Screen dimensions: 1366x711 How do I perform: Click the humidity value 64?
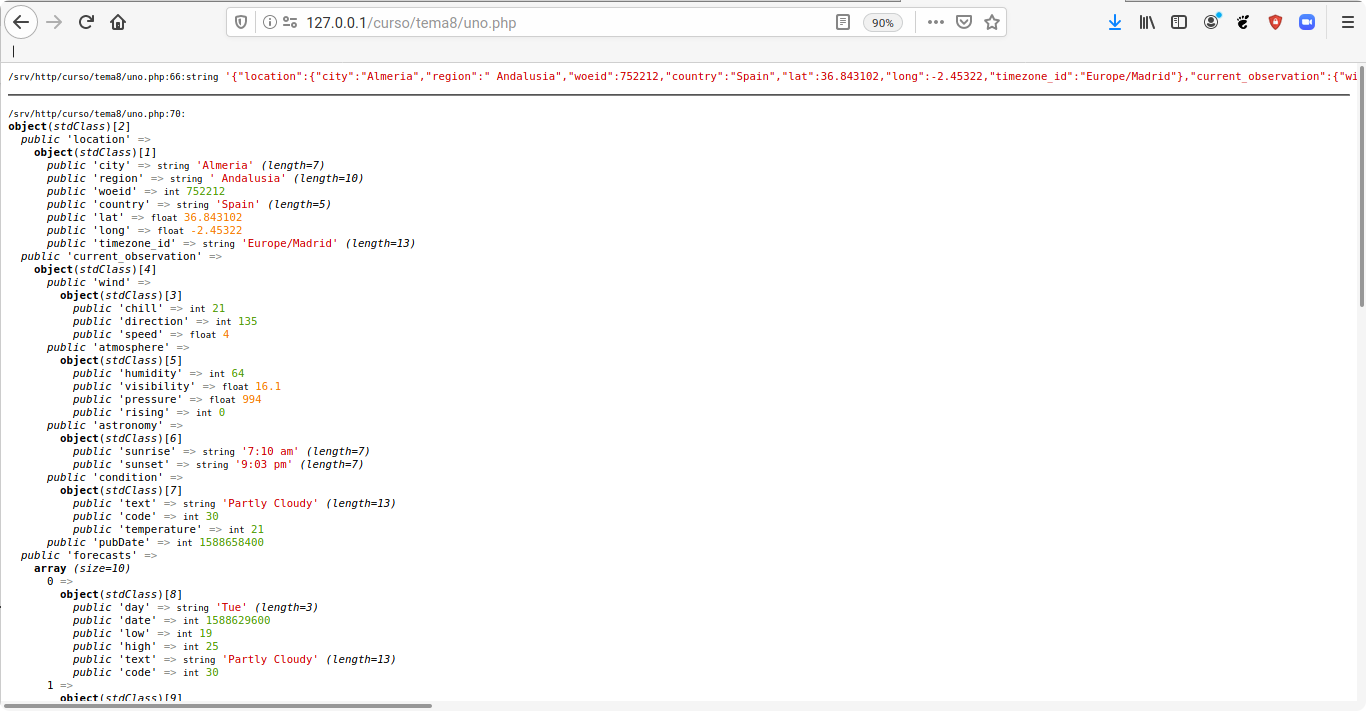tap(238, 373)
